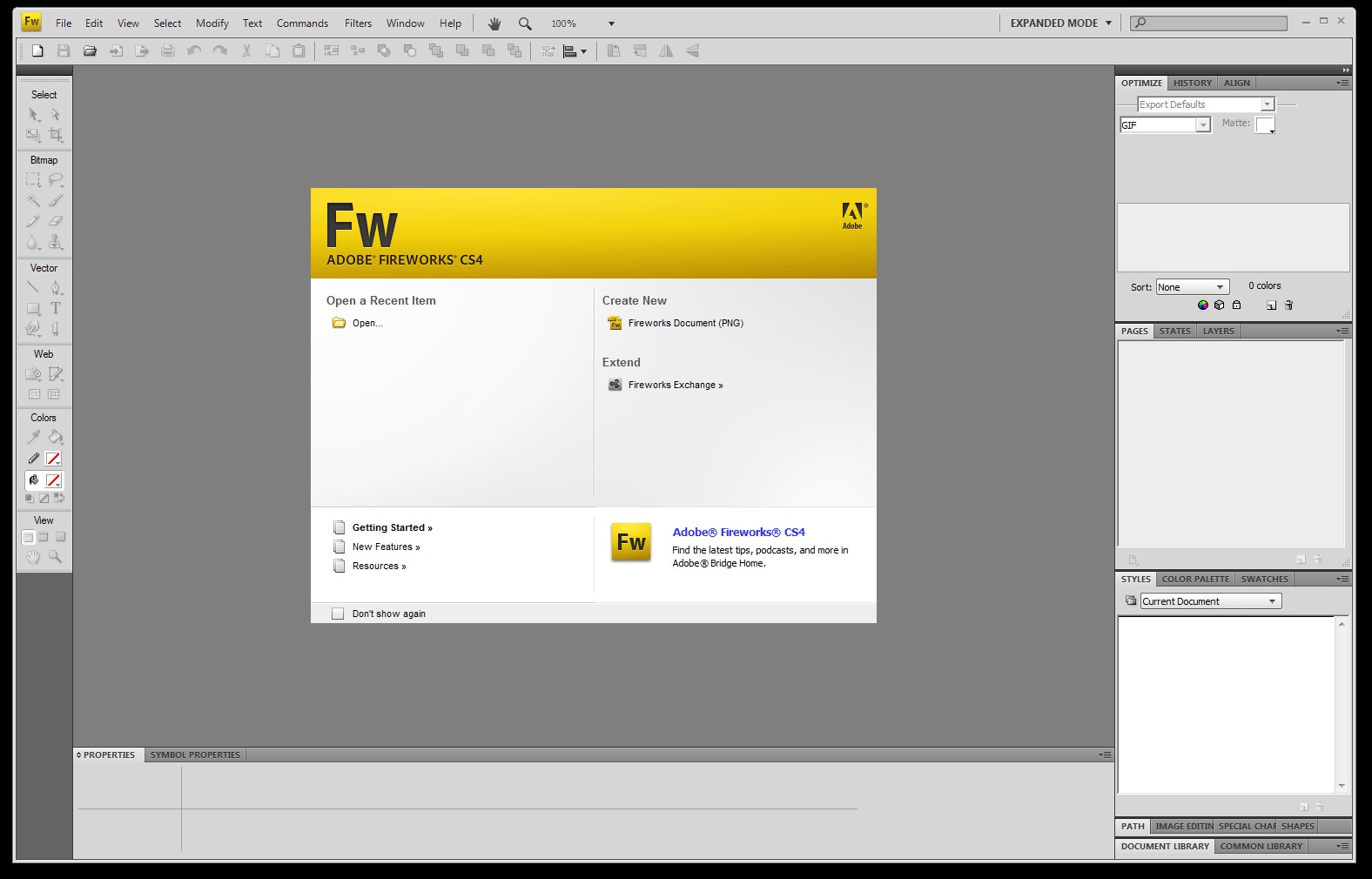Switch to Full Screen with Menus mode
The image size is (1372, 879).
point(44,538)
